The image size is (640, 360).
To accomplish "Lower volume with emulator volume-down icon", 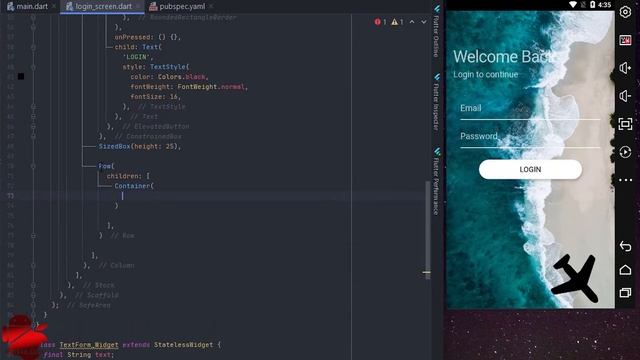I will click(625, 96).
